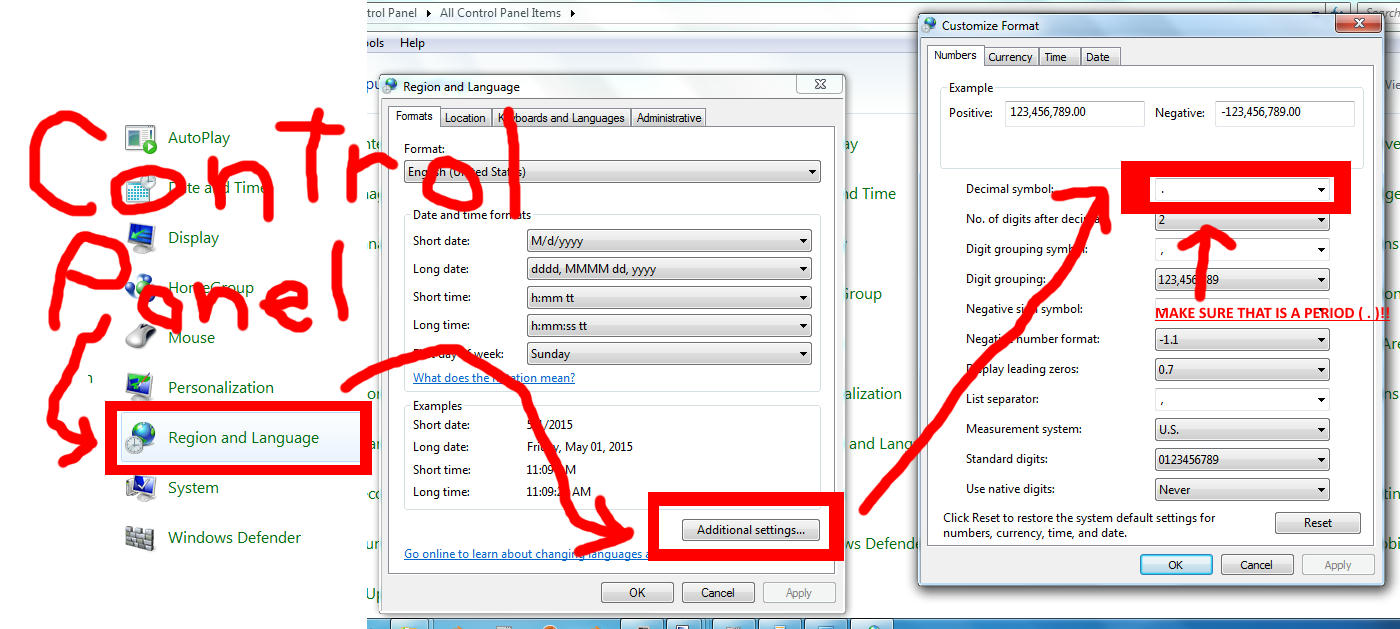Click the 'Click Reset to restore' instruction text
Image resolution: width=1400 pixels, height=629 pixels.
[1080, 525]
